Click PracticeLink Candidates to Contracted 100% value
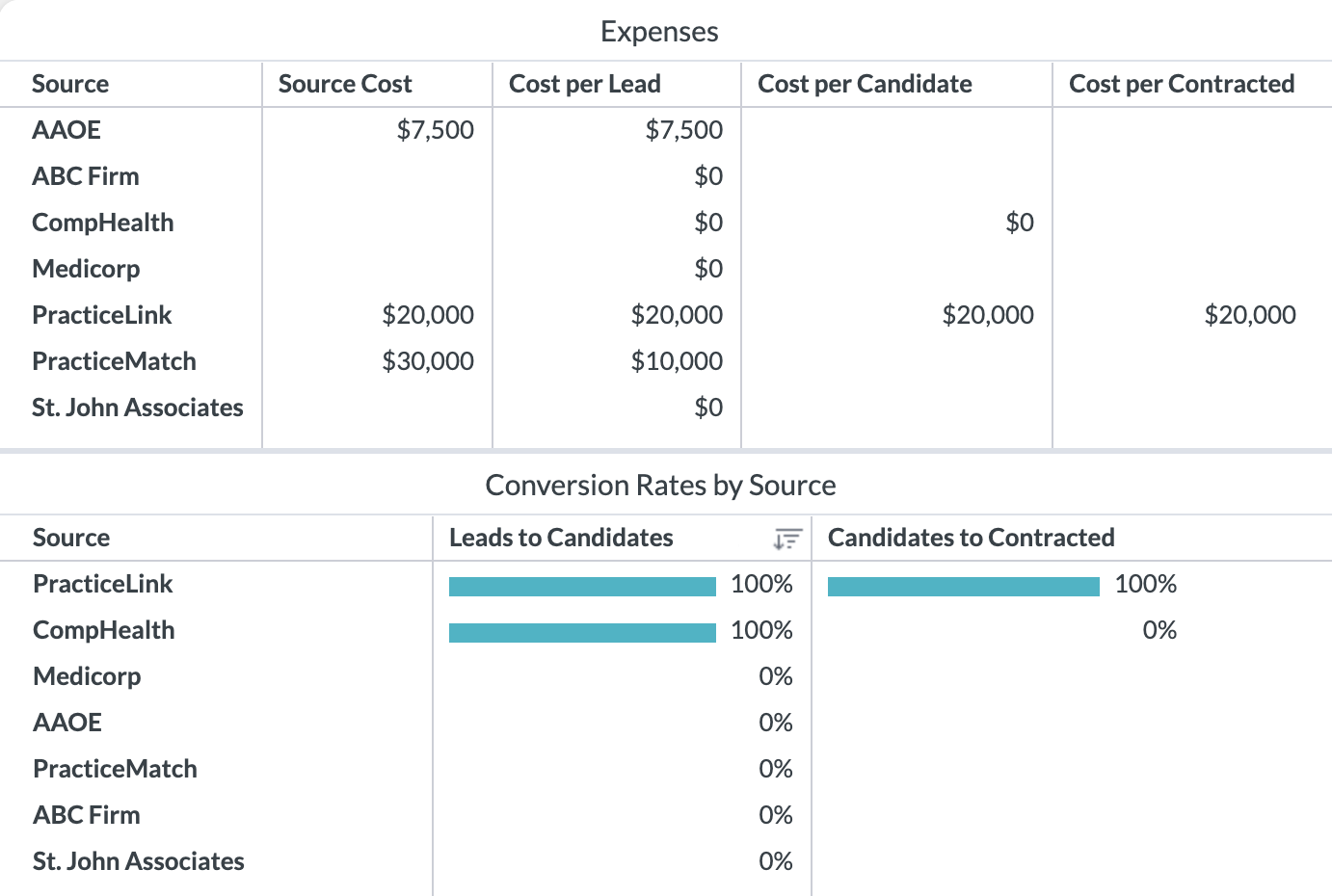1332x896 pixels. (x=1146, y=584)
